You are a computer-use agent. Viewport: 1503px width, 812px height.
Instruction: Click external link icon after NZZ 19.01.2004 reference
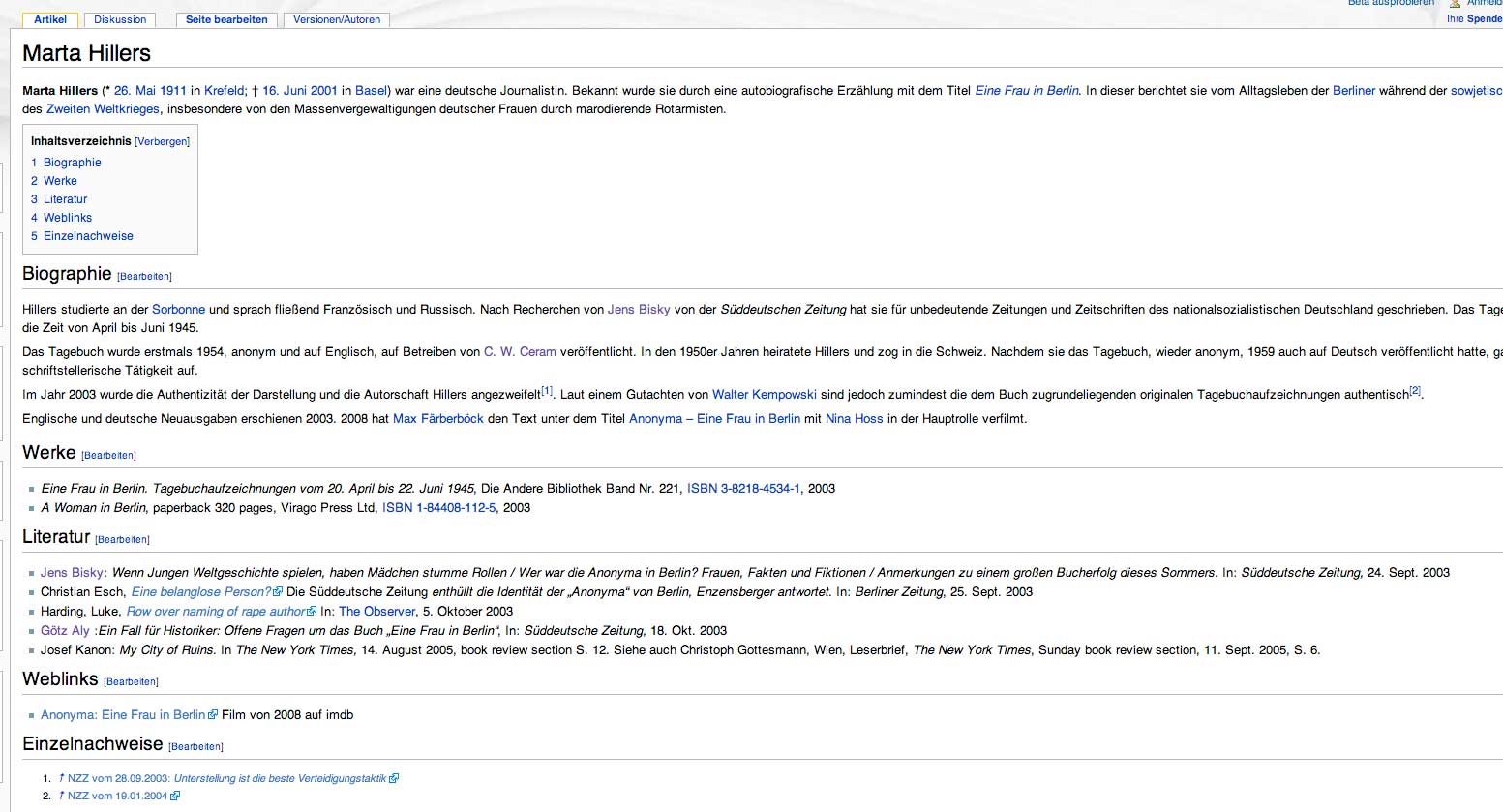coord(175,797)
